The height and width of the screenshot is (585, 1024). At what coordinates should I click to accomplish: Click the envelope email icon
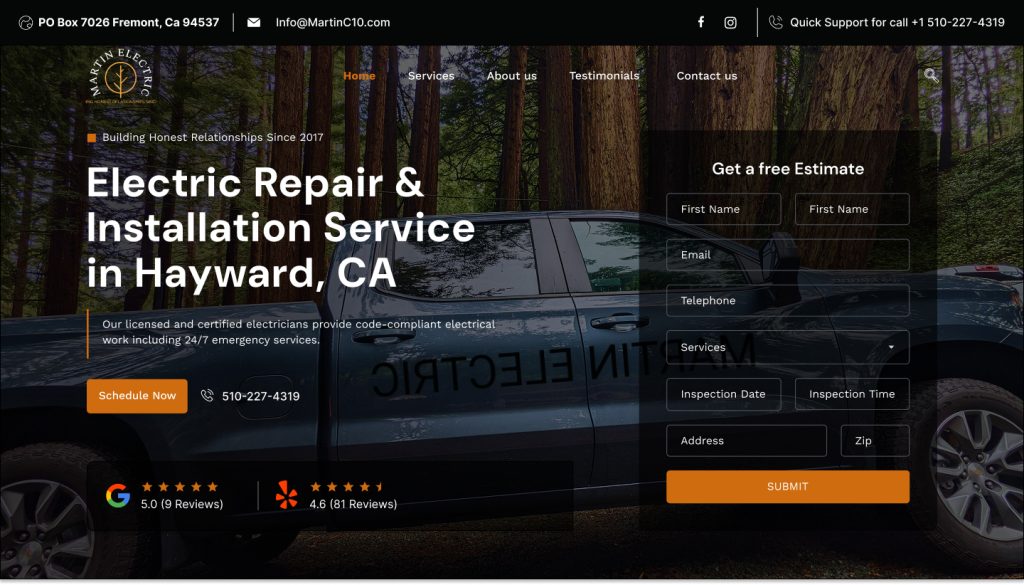point(254,22)
